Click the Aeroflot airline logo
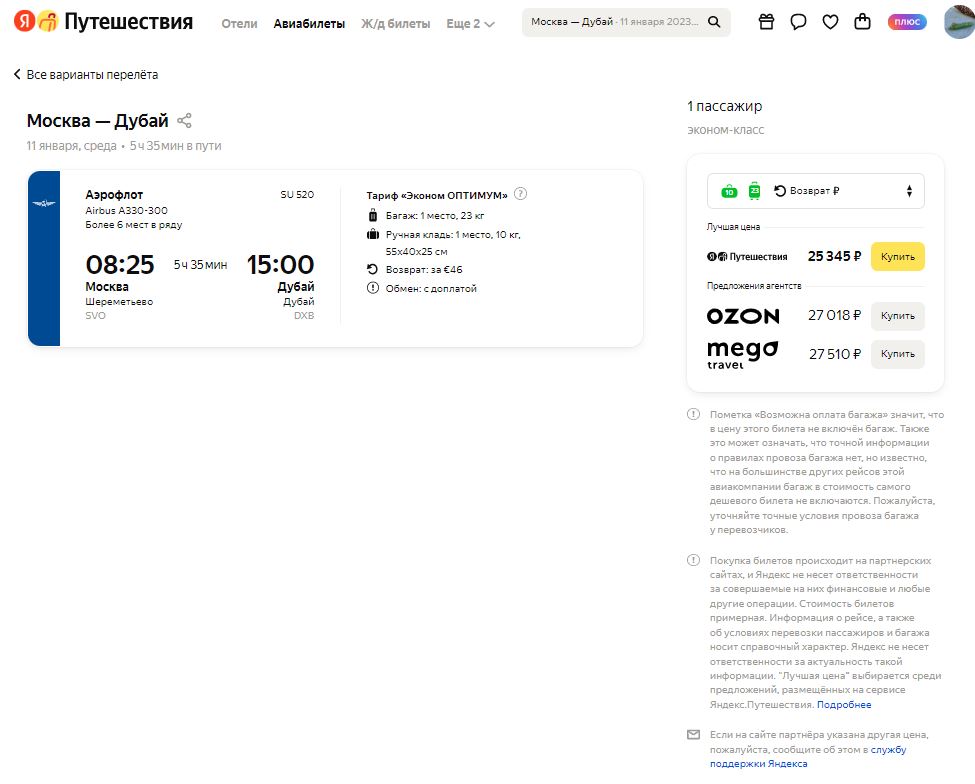975x784 pixels. click(44, 203)
